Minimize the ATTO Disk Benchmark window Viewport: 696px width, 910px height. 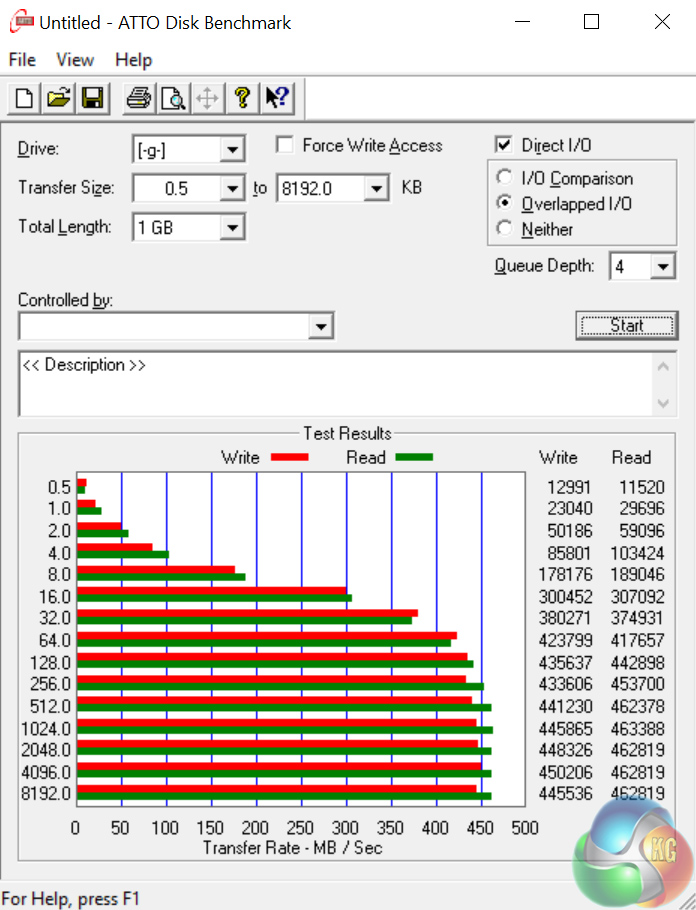[522, 22]
